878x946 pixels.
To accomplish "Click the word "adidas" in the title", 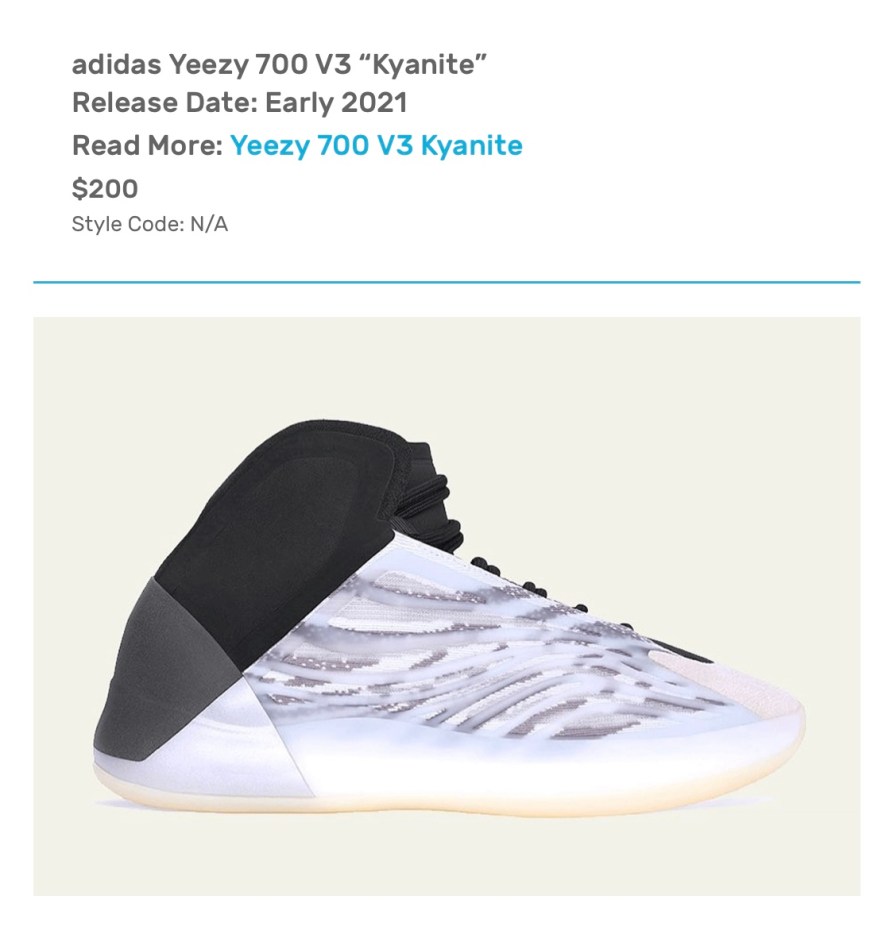I will [x=116, y=64].
